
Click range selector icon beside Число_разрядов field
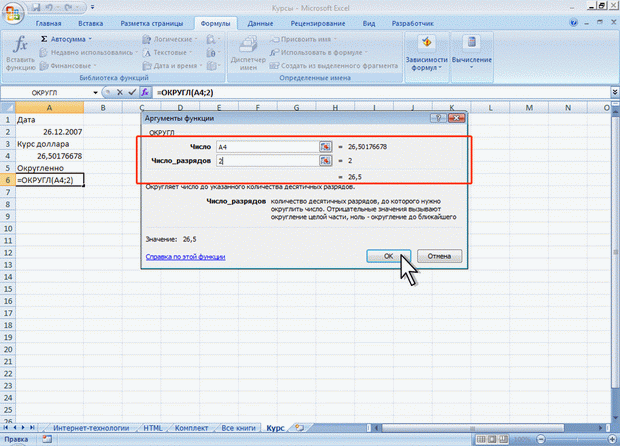click(325, 160)
